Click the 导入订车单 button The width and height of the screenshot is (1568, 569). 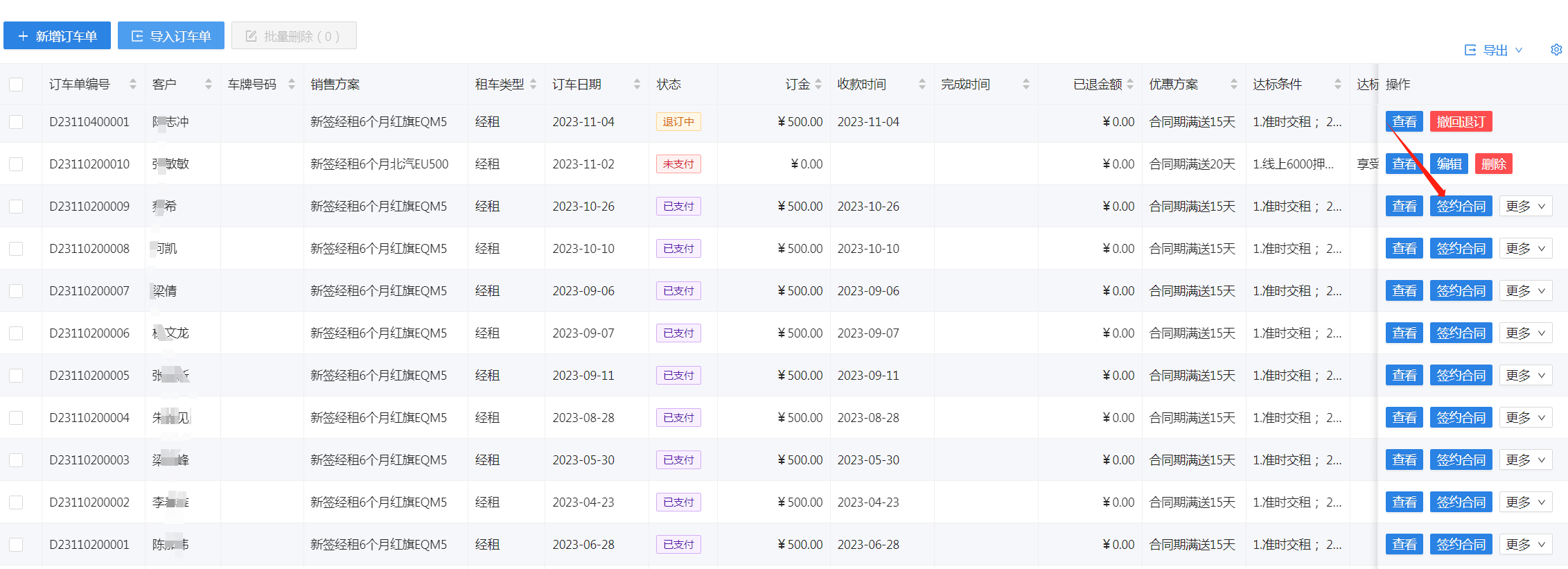(171, 36)
